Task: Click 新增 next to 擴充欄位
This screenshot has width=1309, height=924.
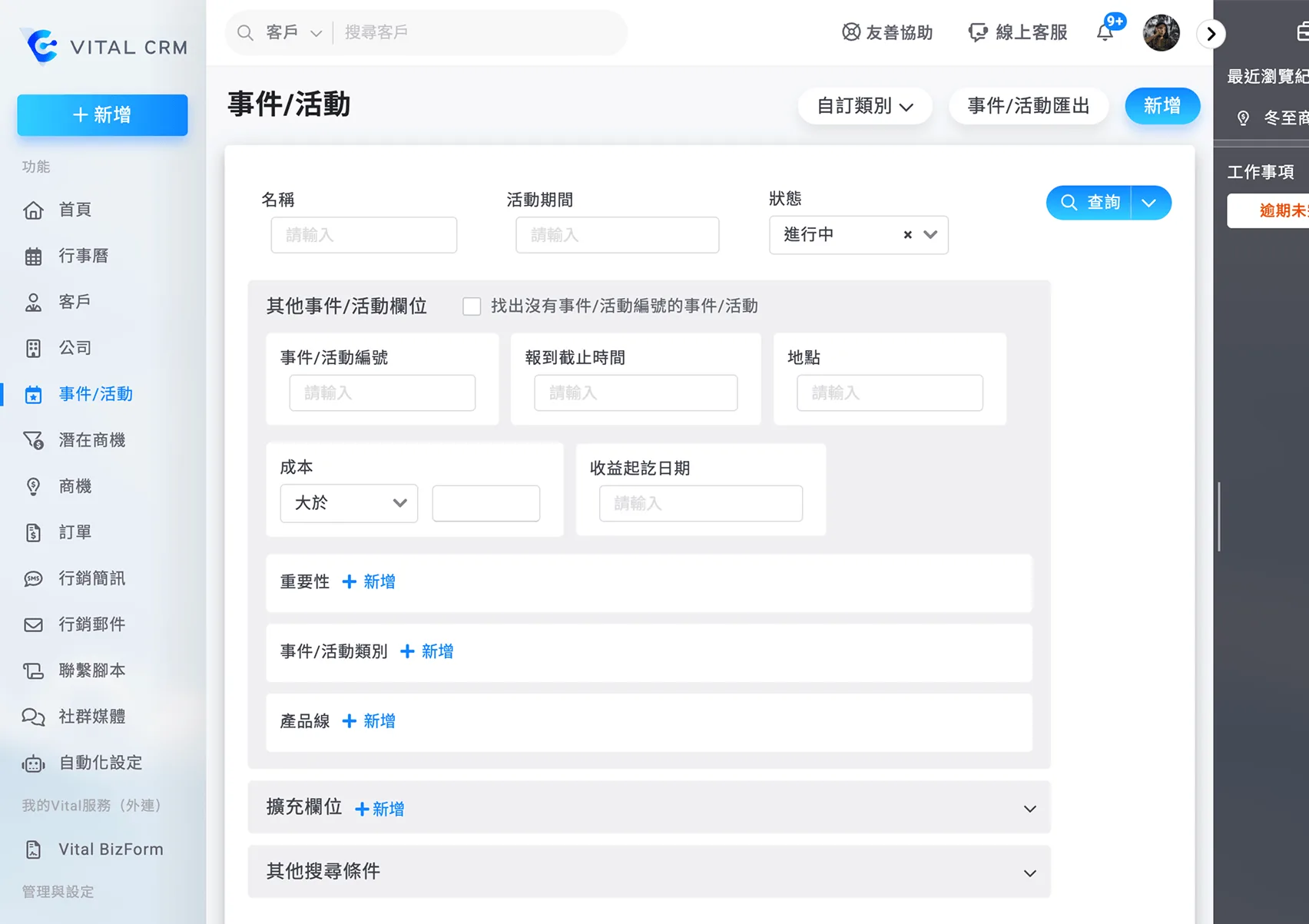Action: click(379, 809)
